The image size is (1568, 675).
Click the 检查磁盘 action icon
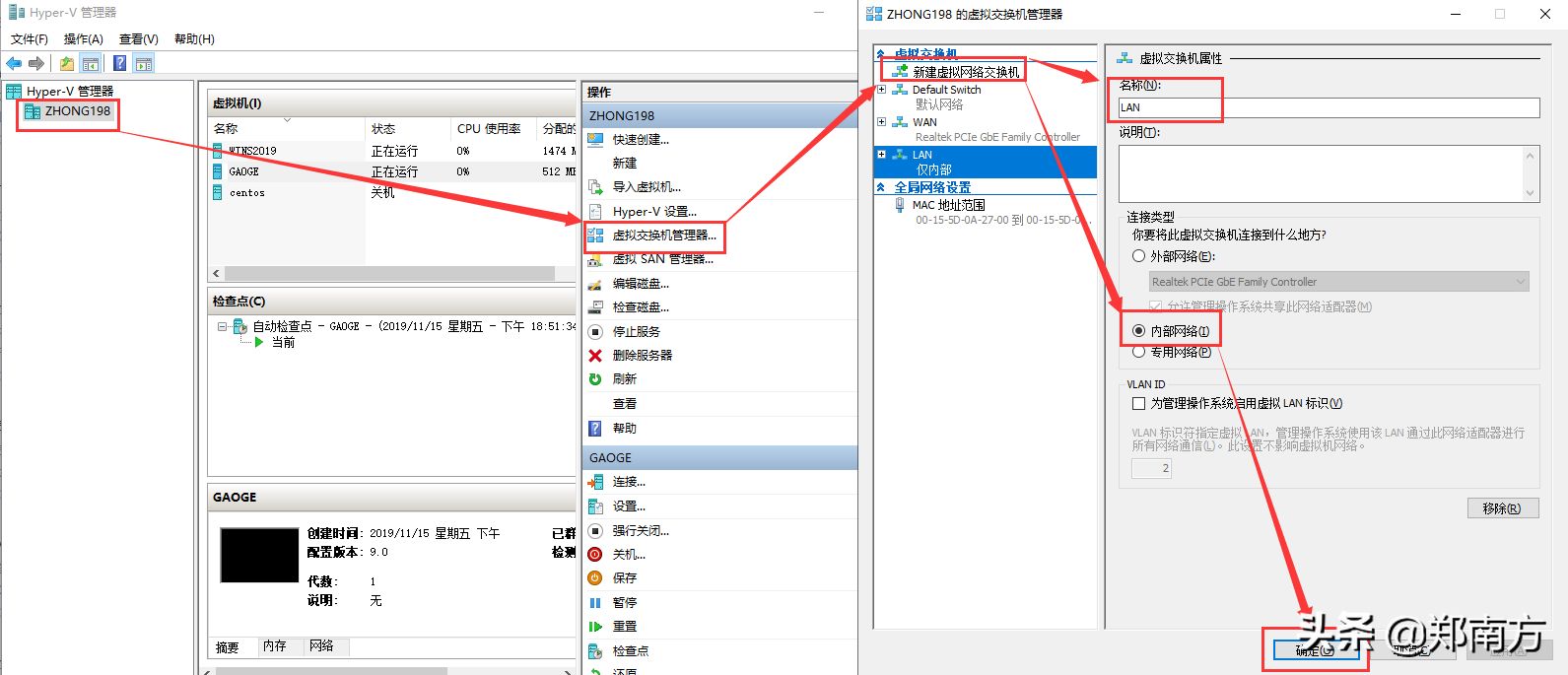pyautogui.click(x=595, y=307)
